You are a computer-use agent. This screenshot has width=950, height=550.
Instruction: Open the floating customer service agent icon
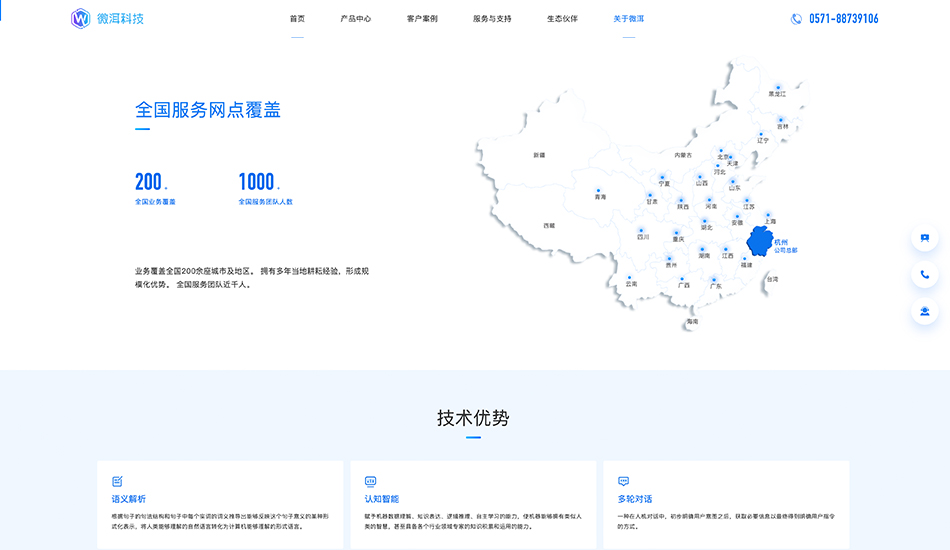pos(924,311)
